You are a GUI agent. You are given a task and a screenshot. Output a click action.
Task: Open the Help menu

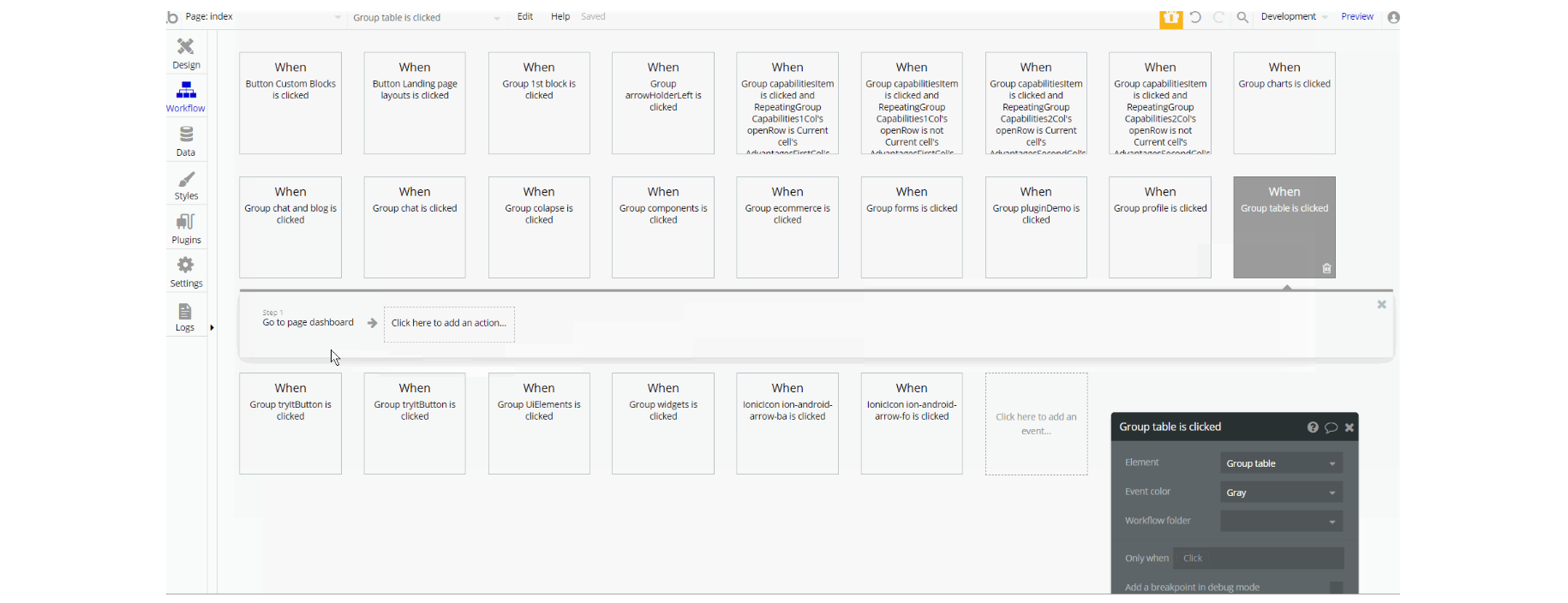click(x=560, y=16)
